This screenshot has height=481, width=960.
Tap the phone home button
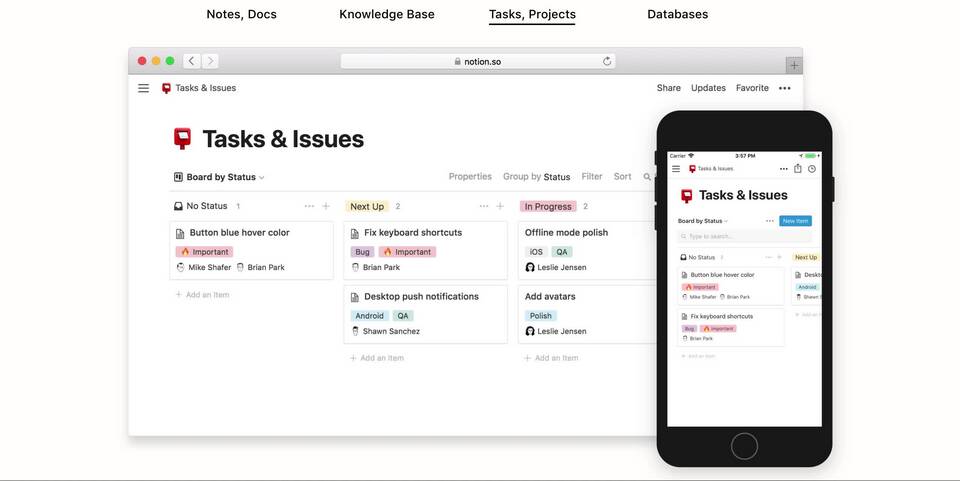(x=744, y=446)
